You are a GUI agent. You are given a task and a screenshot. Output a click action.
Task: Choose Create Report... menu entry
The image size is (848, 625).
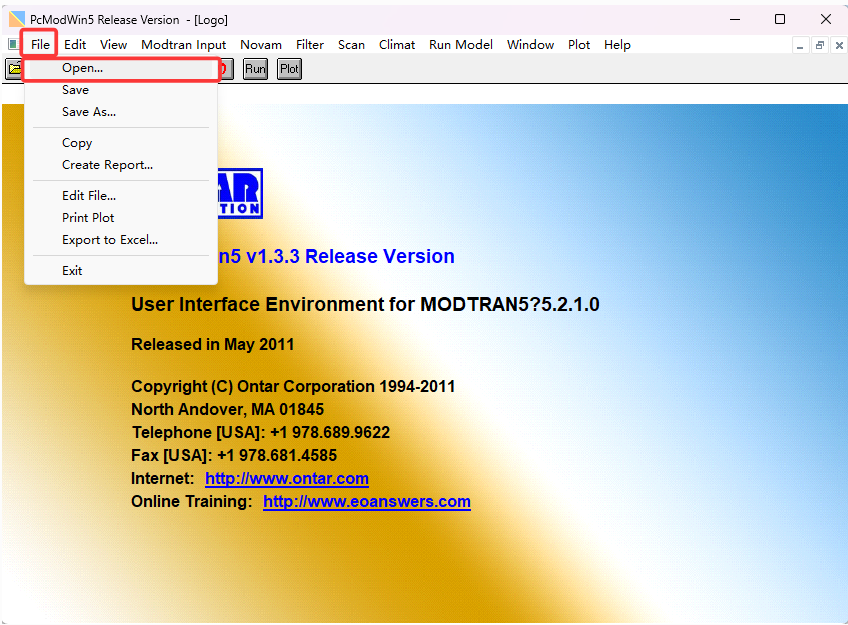[x=121, y=165]
